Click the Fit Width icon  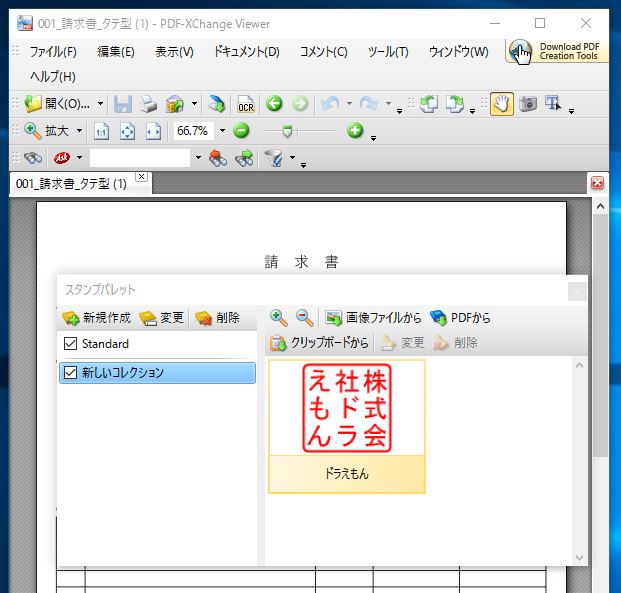(x=153, y=132)
